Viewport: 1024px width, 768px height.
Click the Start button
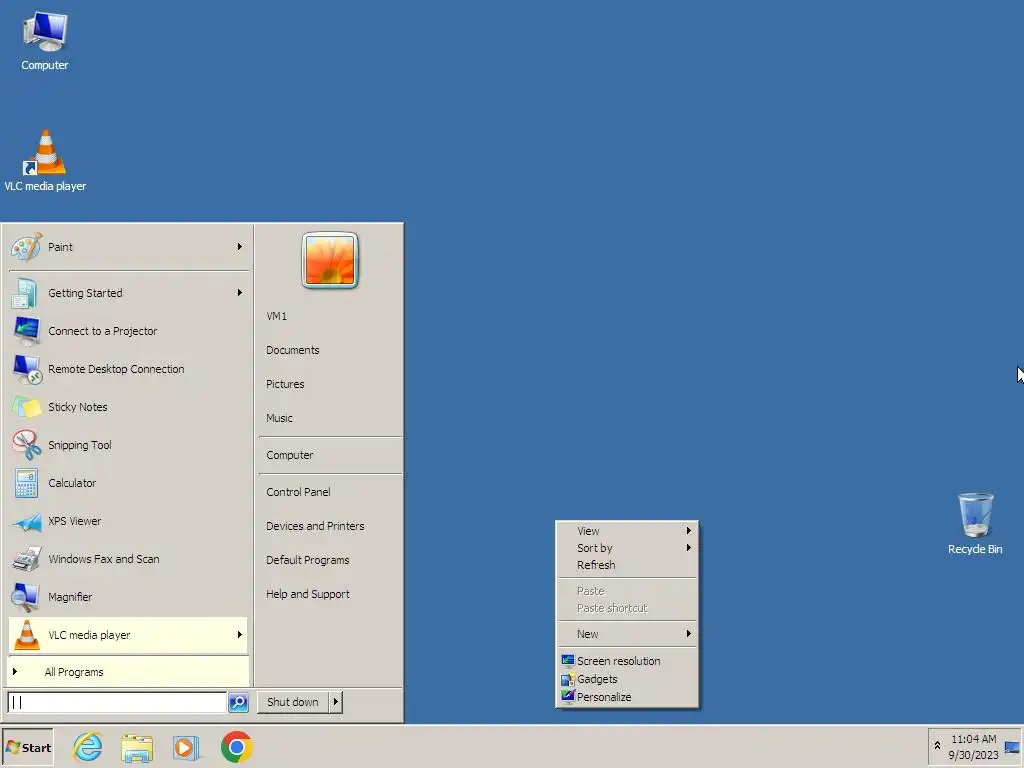tap(28, 748)
